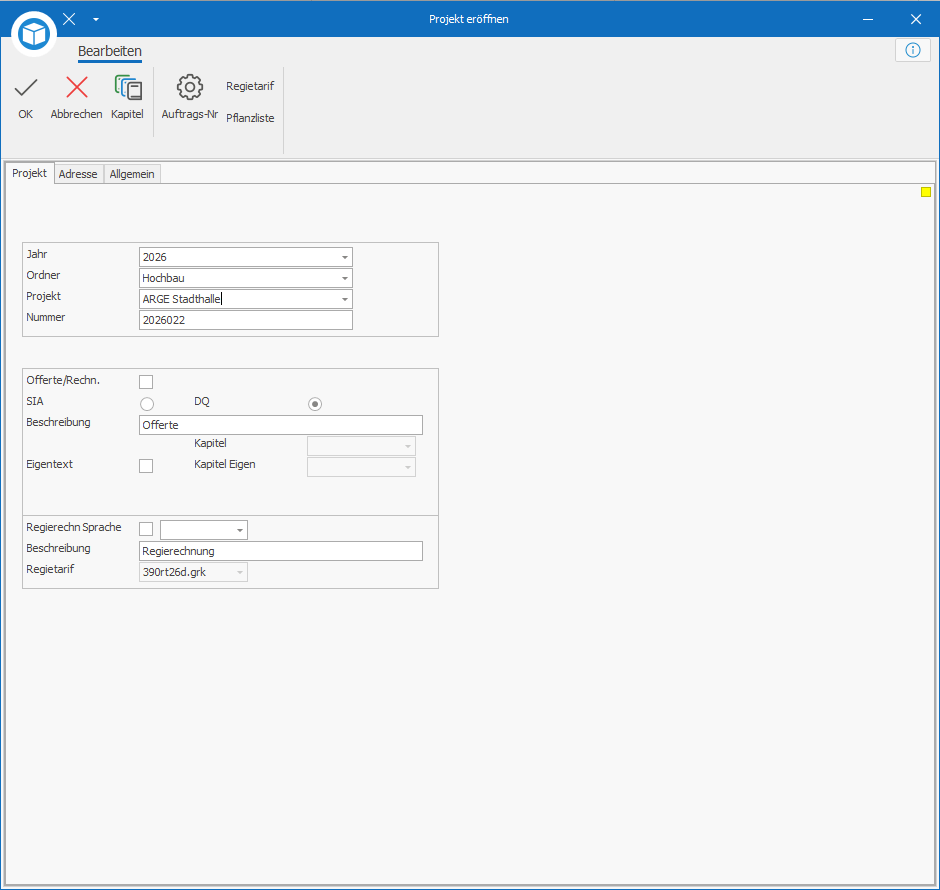The height and width of the screenshot is (890, 940).
Task: Open the Regietarif ribbon command
Action: (250, 86)
